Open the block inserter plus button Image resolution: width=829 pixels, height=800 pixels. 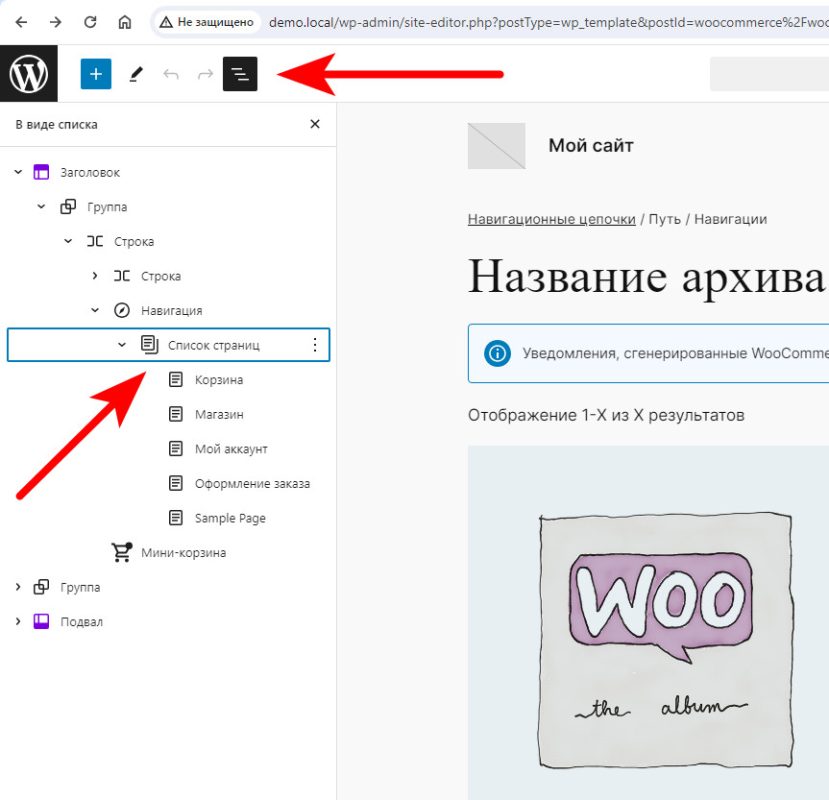click(x=96, y=74)
